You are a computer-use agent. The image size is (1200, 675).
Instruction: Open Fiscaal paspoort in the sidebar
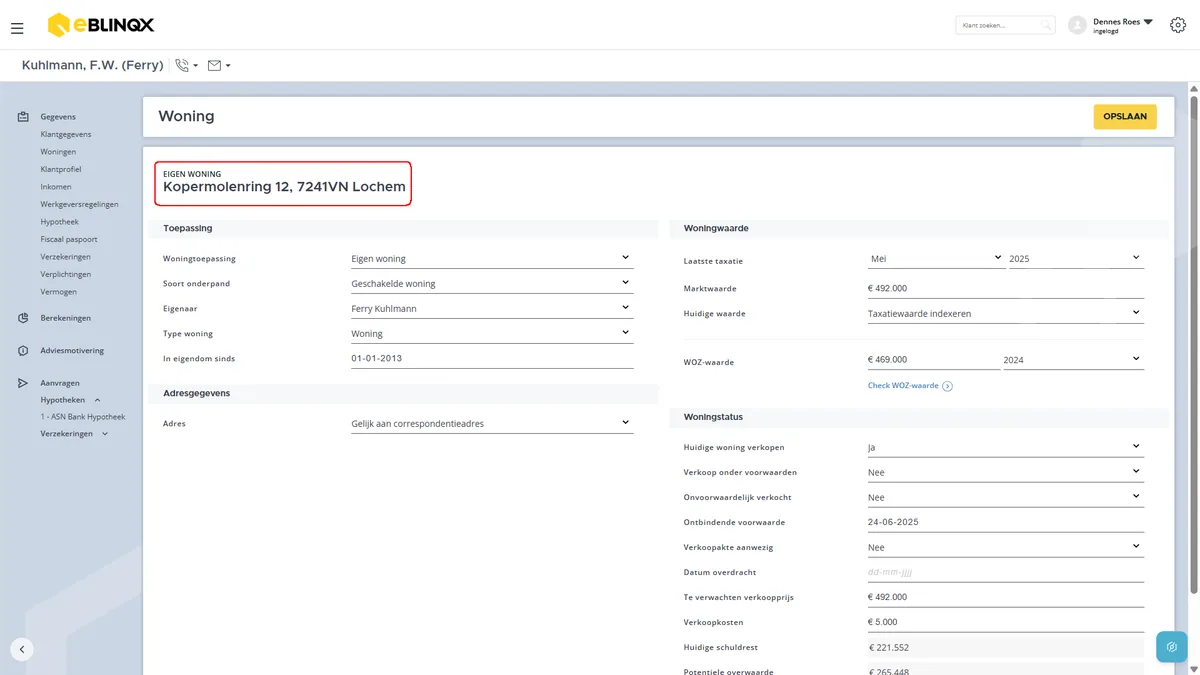coord(69,239)
